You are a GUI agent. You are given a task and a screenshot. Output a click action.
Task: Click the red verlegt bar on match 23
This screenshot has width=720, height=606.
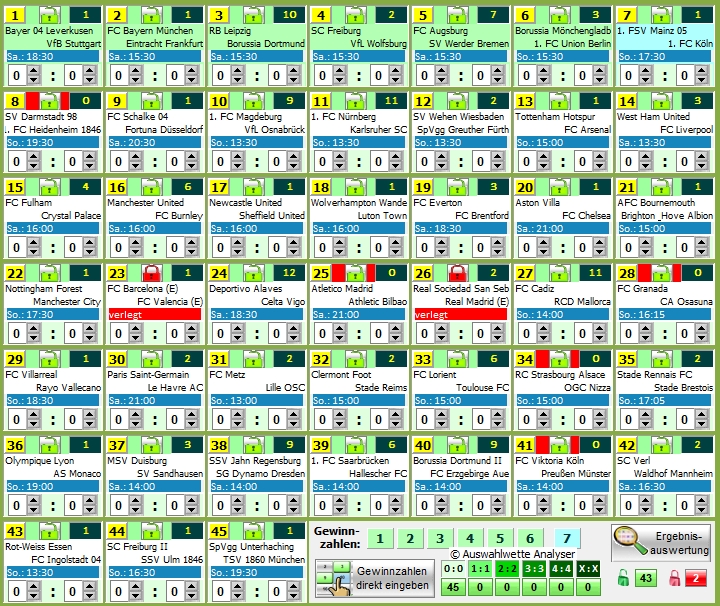click(x=155, y=314)
